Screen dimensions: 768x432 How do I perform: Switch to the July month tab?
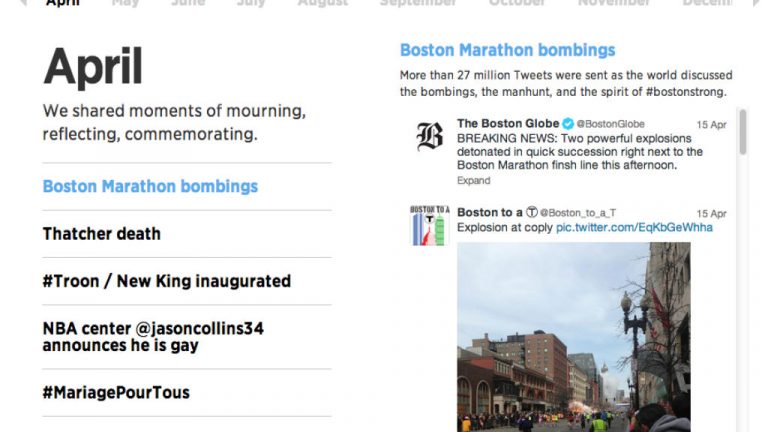pos(251,2)
